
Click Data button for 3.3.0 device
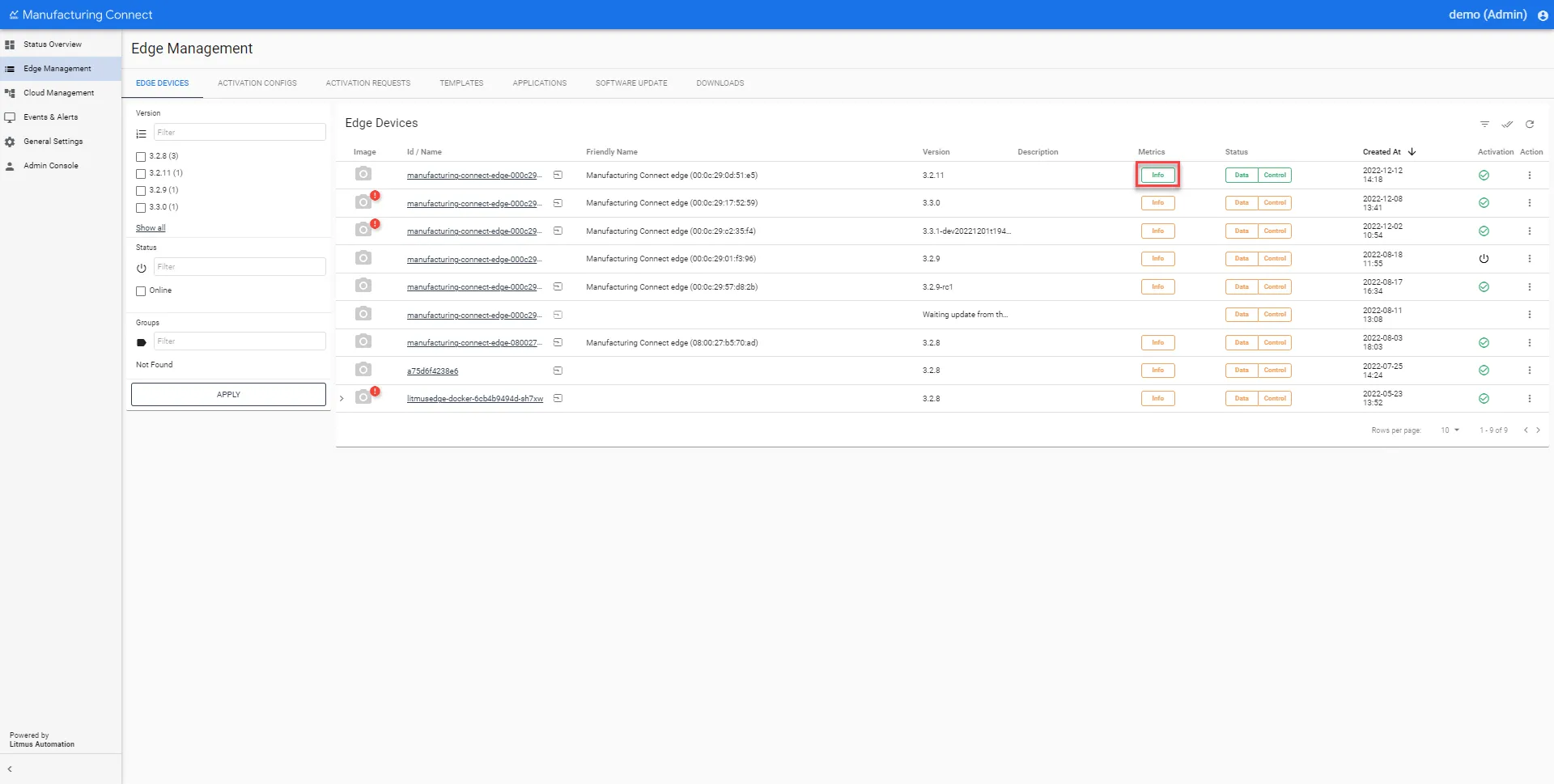[1242, 203]
